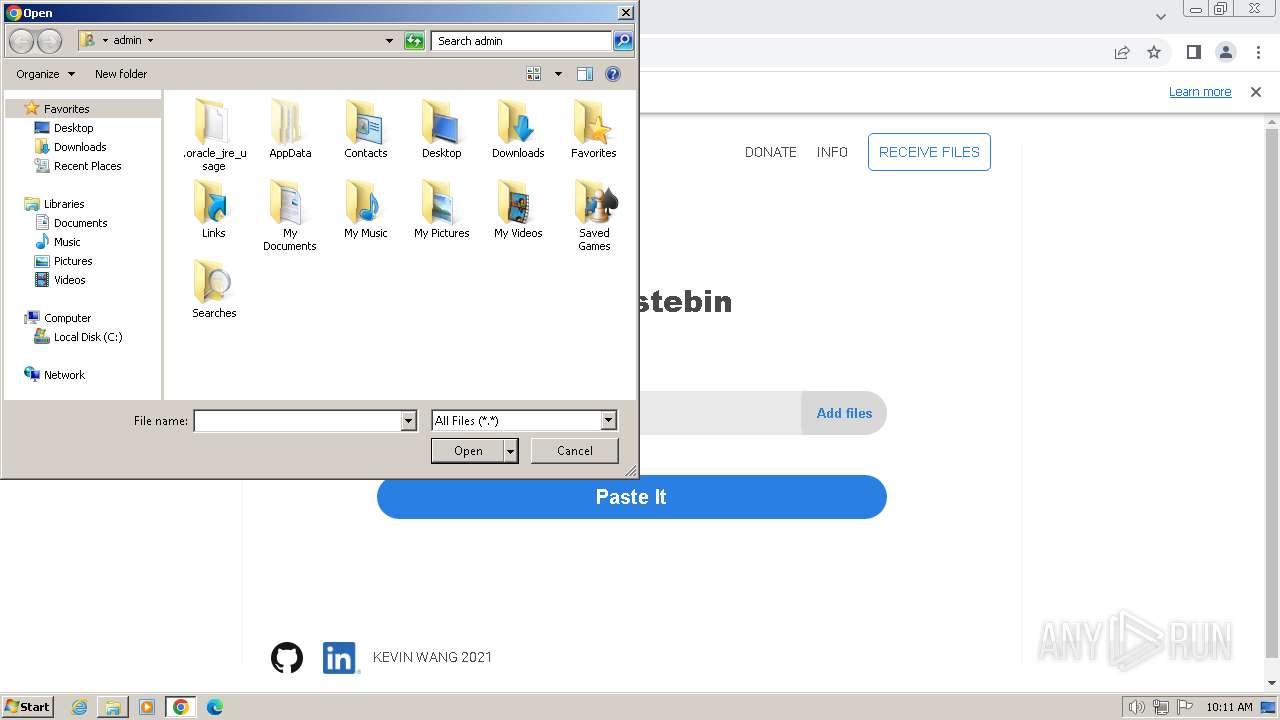Open Microsoft Edge from taskbar
This screenshot has height=720, width=1280.
214,707
